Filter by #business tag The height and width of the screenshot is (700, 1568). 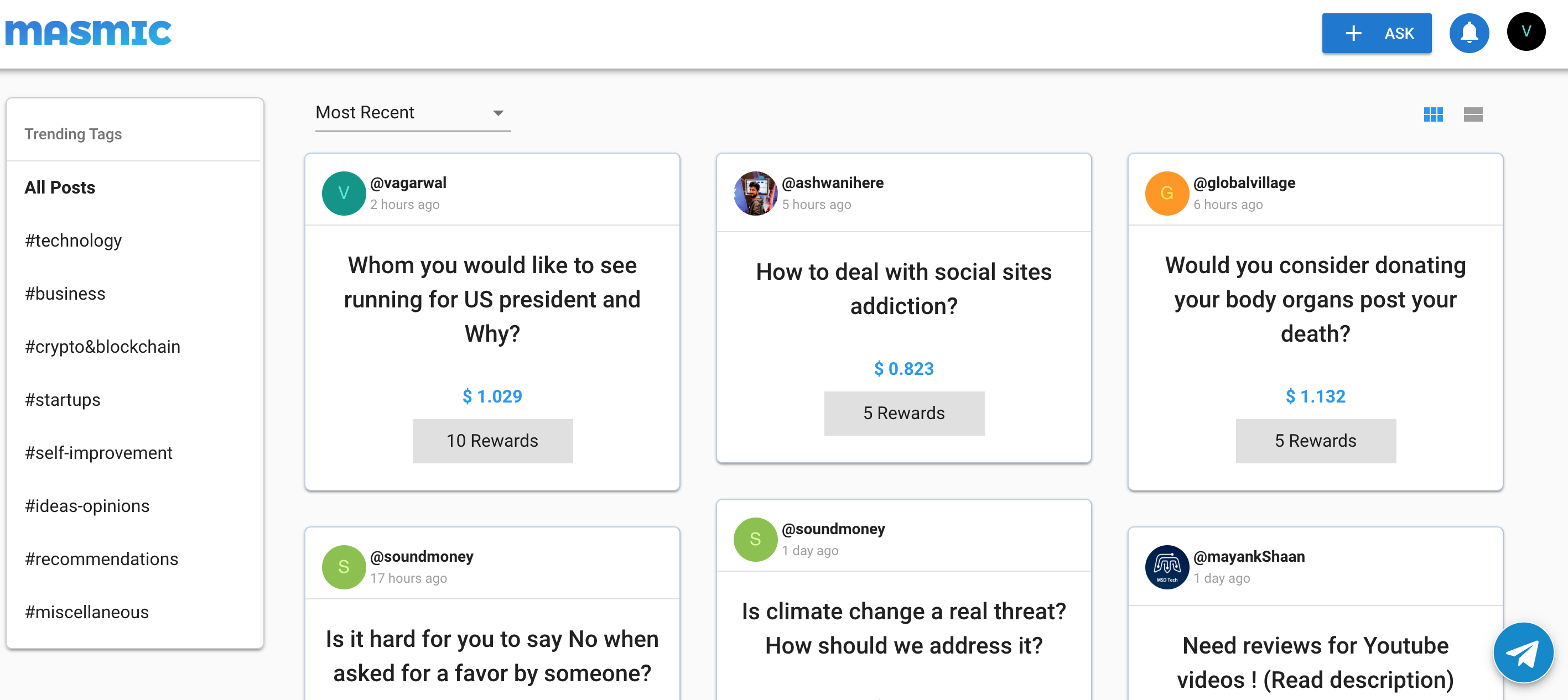point(65,294)
